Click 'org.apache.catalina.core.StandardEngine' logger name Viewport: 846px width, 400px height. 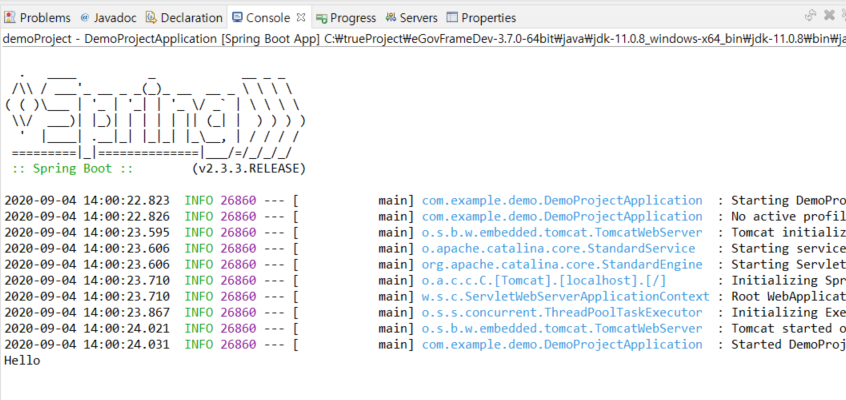tap(562, 265)
